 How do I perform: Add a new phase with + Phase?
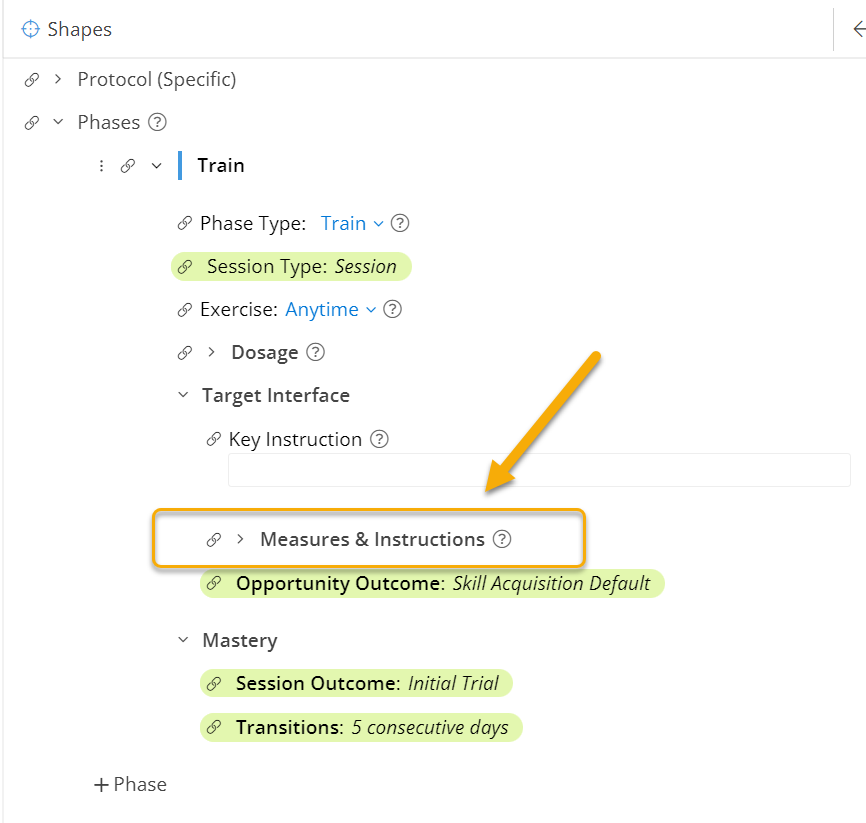point(130,785)
